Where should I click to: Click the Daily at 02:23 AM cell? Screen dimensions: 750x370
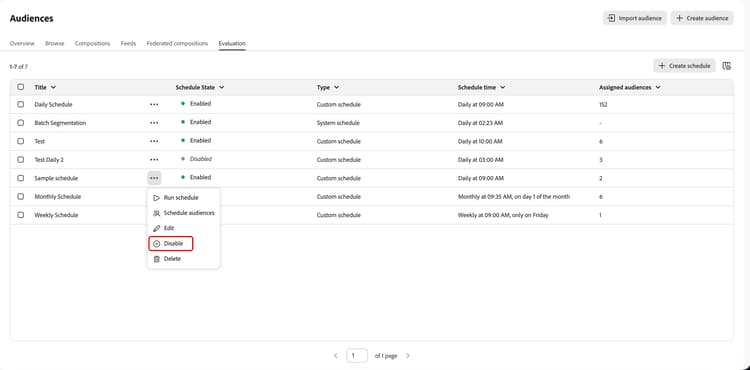[x=480, y=123]
